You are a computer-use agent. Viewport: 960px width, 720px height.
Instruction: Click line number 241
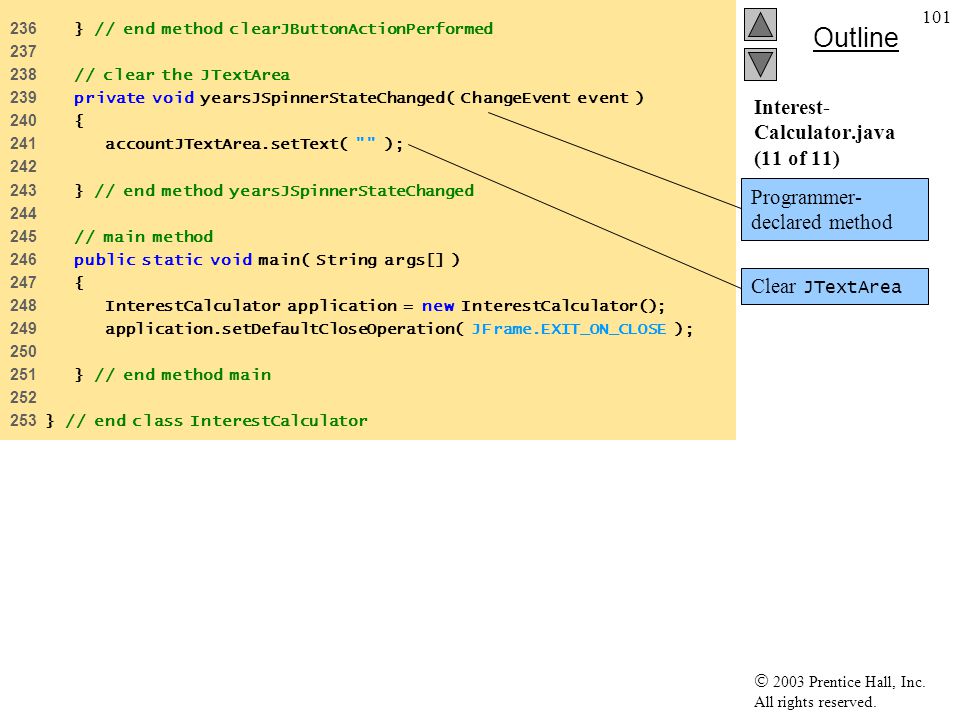23,144
